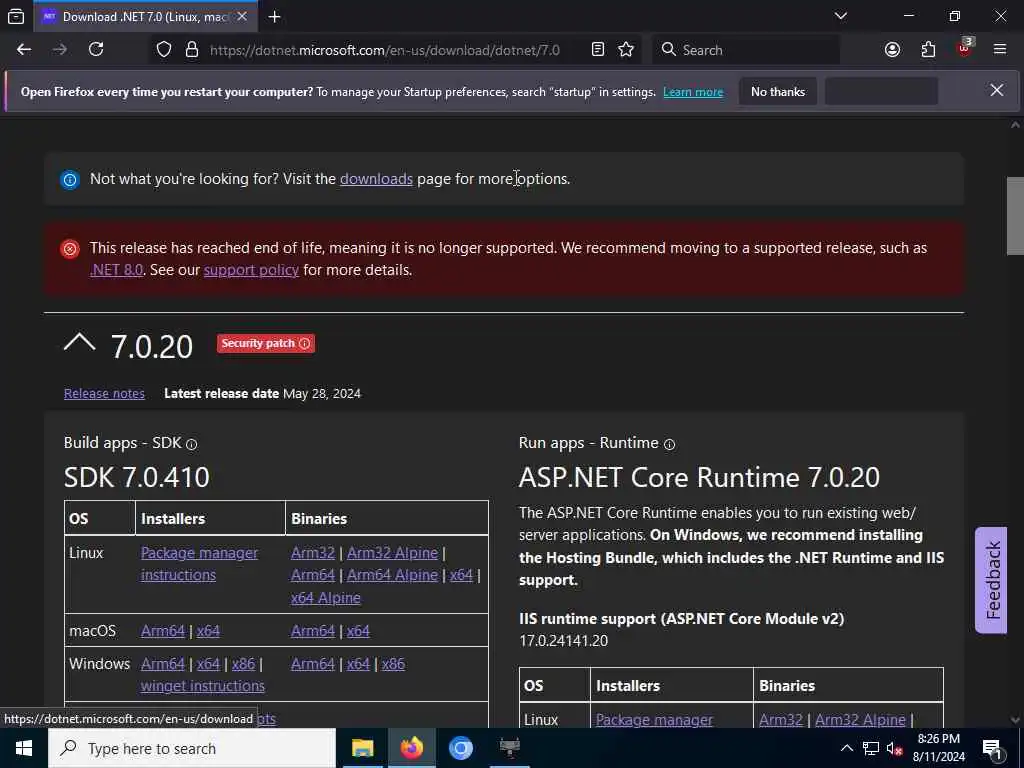Open SDK Linux Package manager instructions
The height and width of the screenshot is (768, 1024).
tap(199, 564)
